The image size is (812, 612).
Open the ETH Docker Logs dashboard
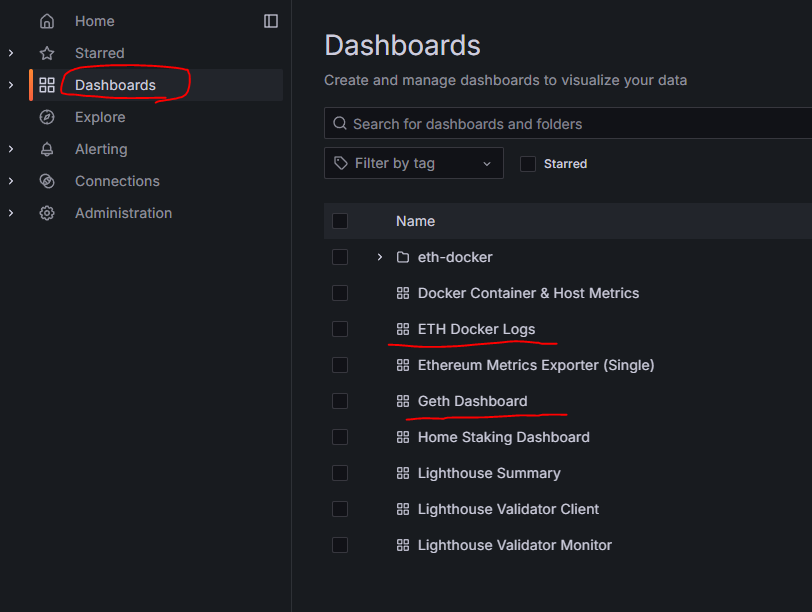pos(476,329)
